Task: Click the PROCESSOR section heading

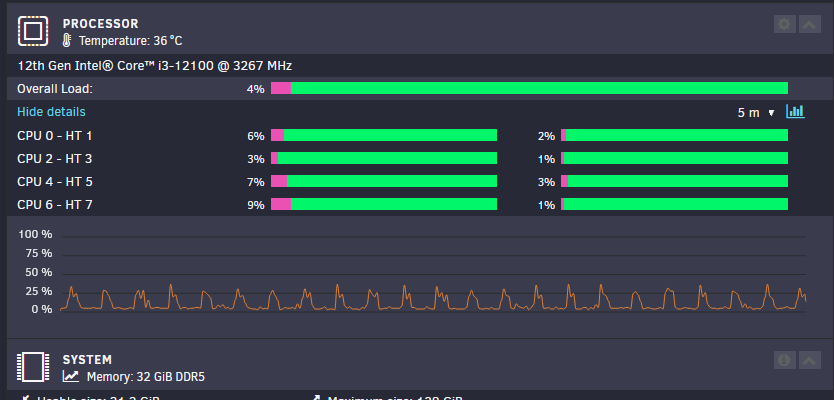Action: coord(101,24)
